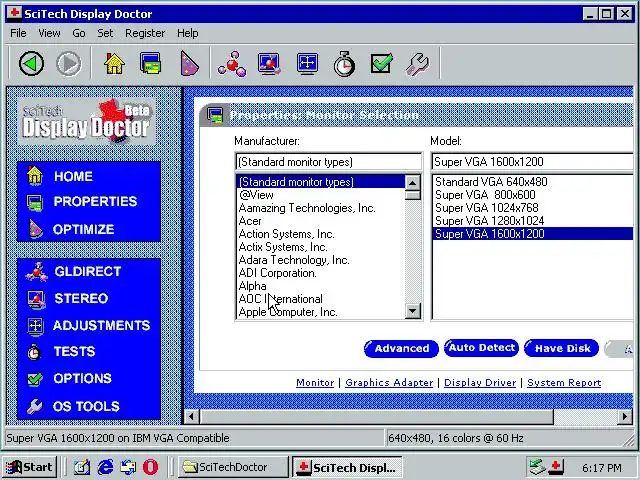
Task: Select Apple Computer, Inc. manufacturer
Action: pyautogui.click(x=321, y=312)
